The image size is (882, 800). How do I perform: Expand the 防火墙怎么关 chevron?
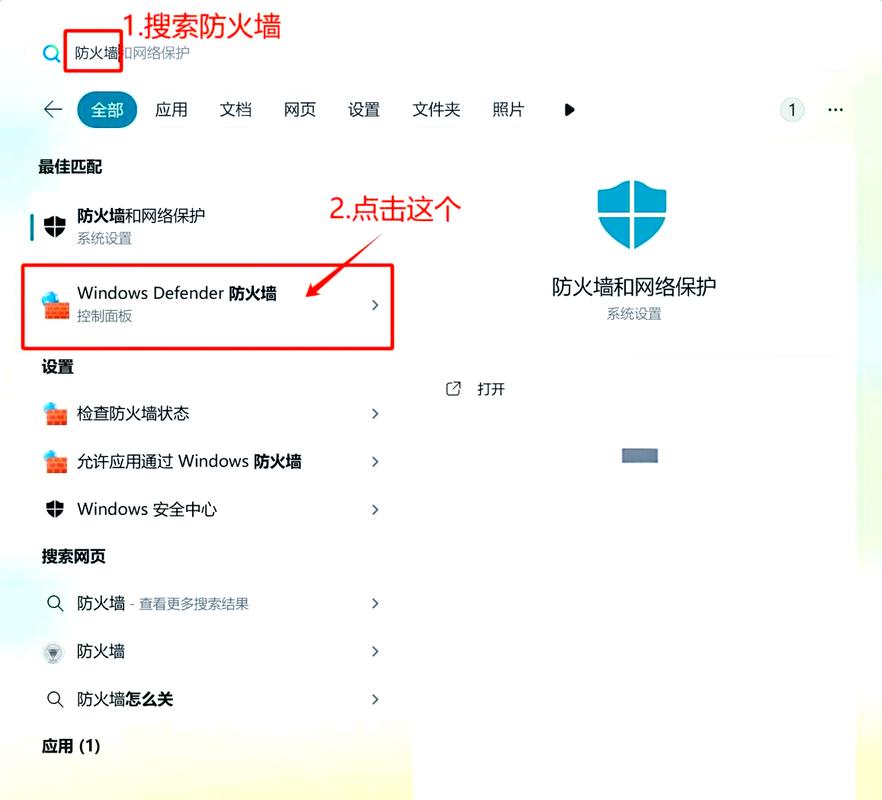pos(375,699)
